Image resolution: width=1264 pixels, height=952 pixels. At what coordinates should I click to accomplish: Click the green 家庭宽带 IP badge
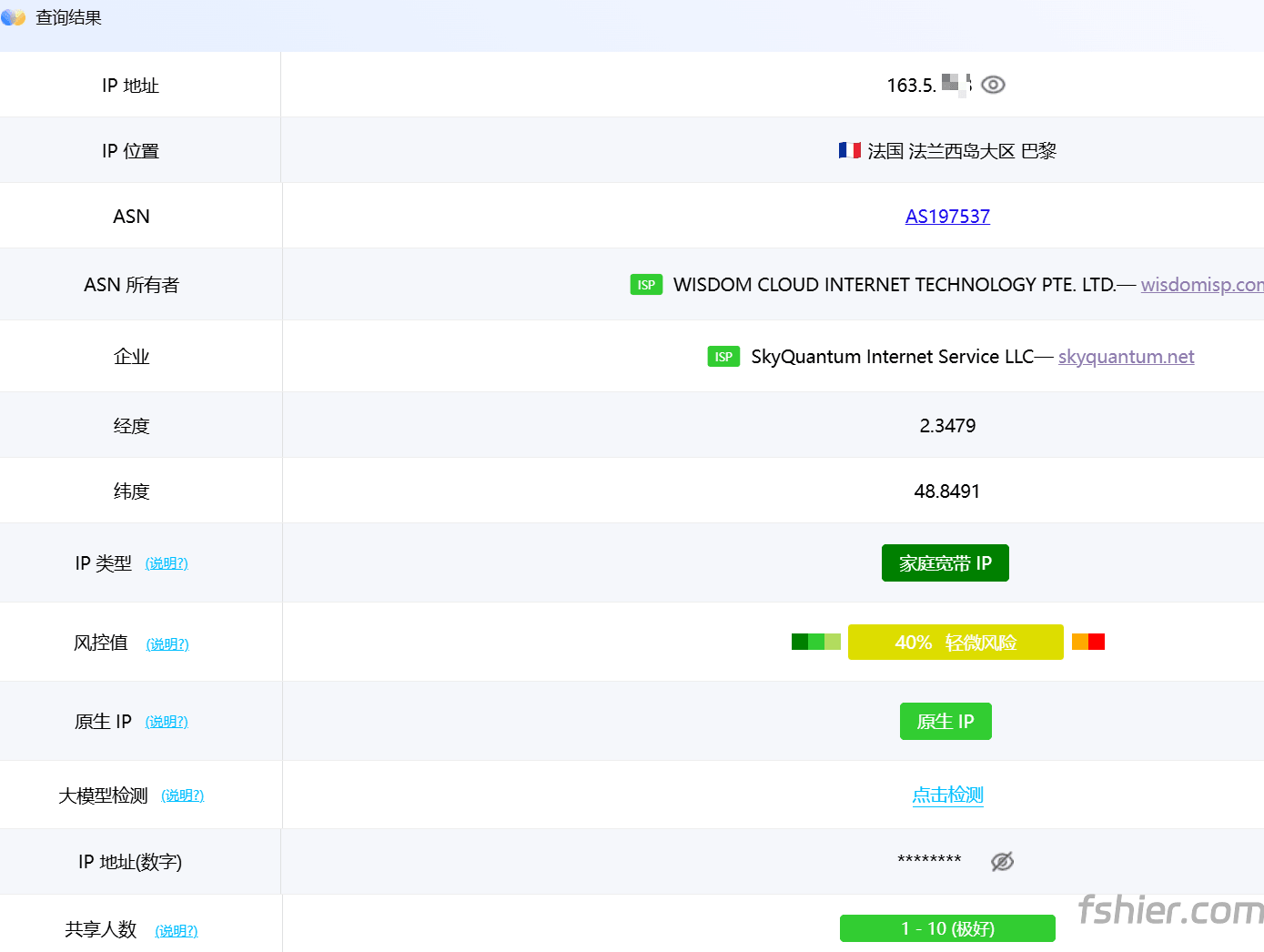945,563
